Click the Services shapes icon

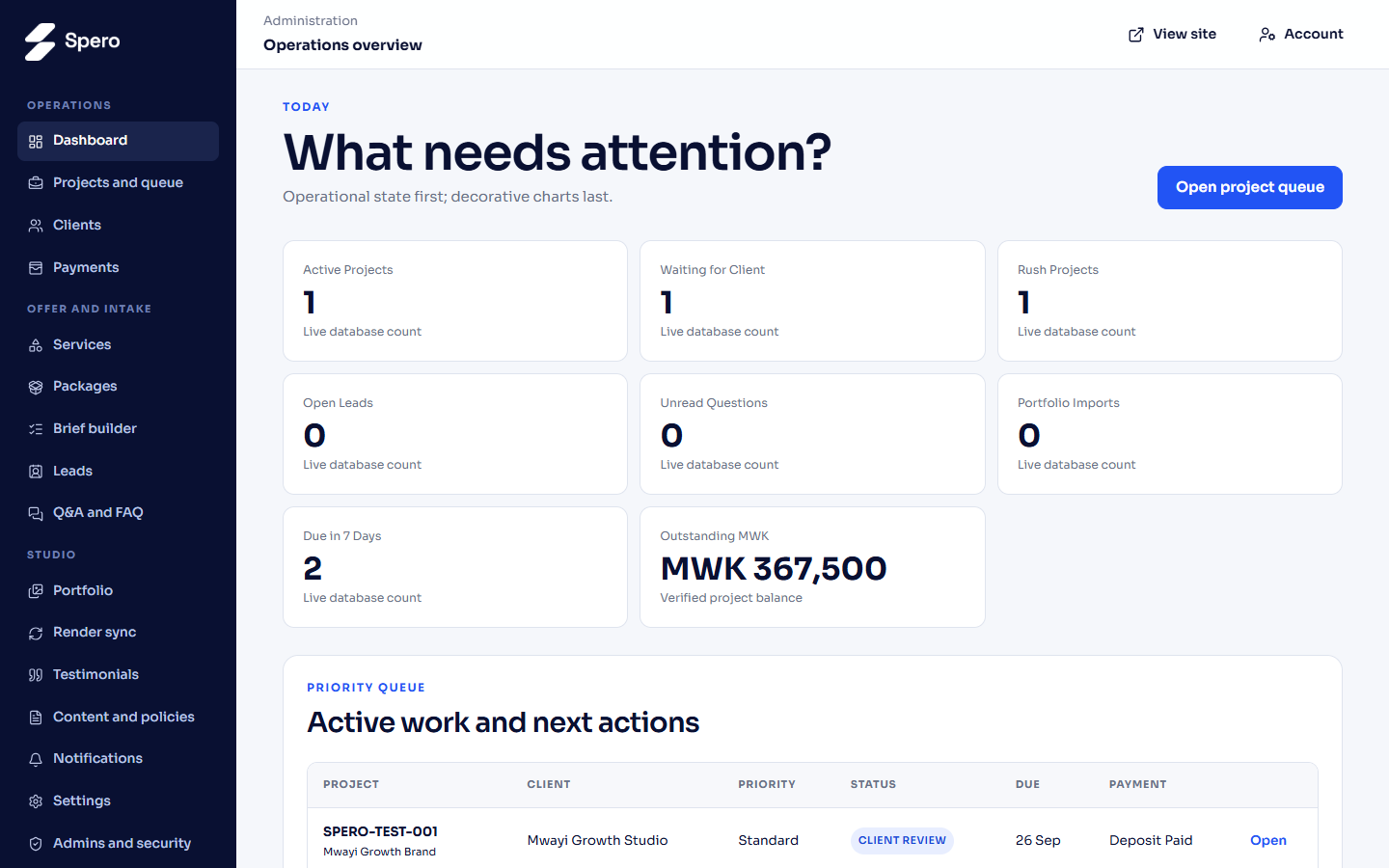pyautogui.click(x=36, y=345)
